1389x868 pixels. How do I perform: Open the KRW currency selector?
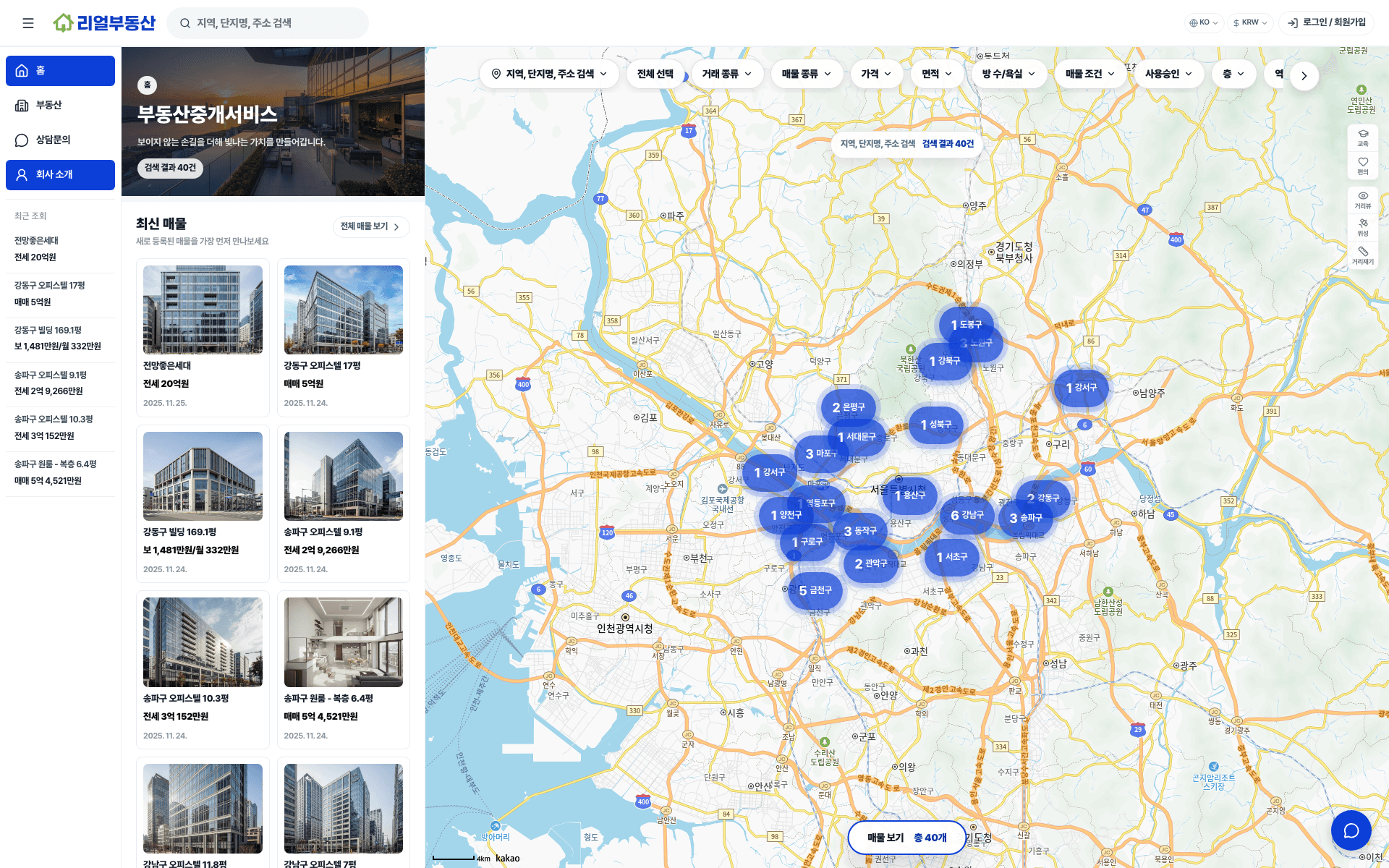coord(1250,23)
